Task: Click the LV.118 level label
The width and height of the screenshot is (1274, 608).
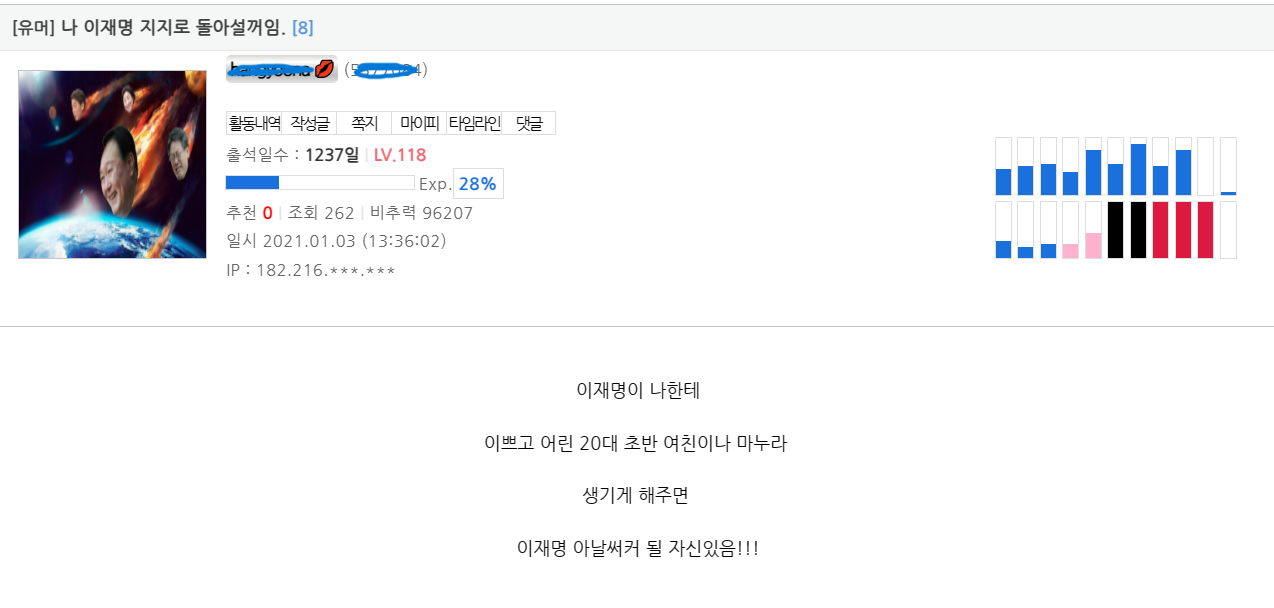Action: (400, 155)
